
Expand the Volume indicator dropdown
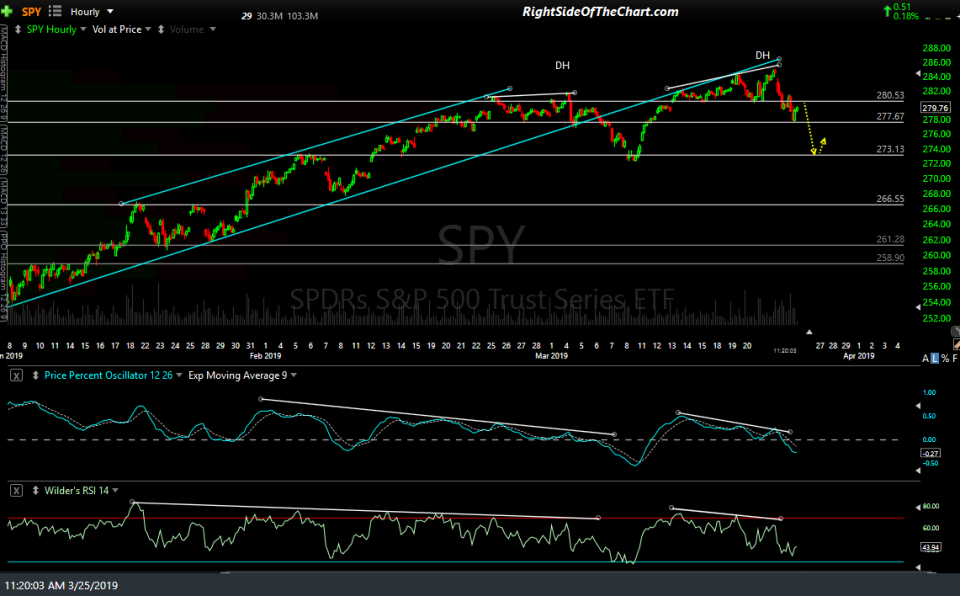tap(213, 28)
